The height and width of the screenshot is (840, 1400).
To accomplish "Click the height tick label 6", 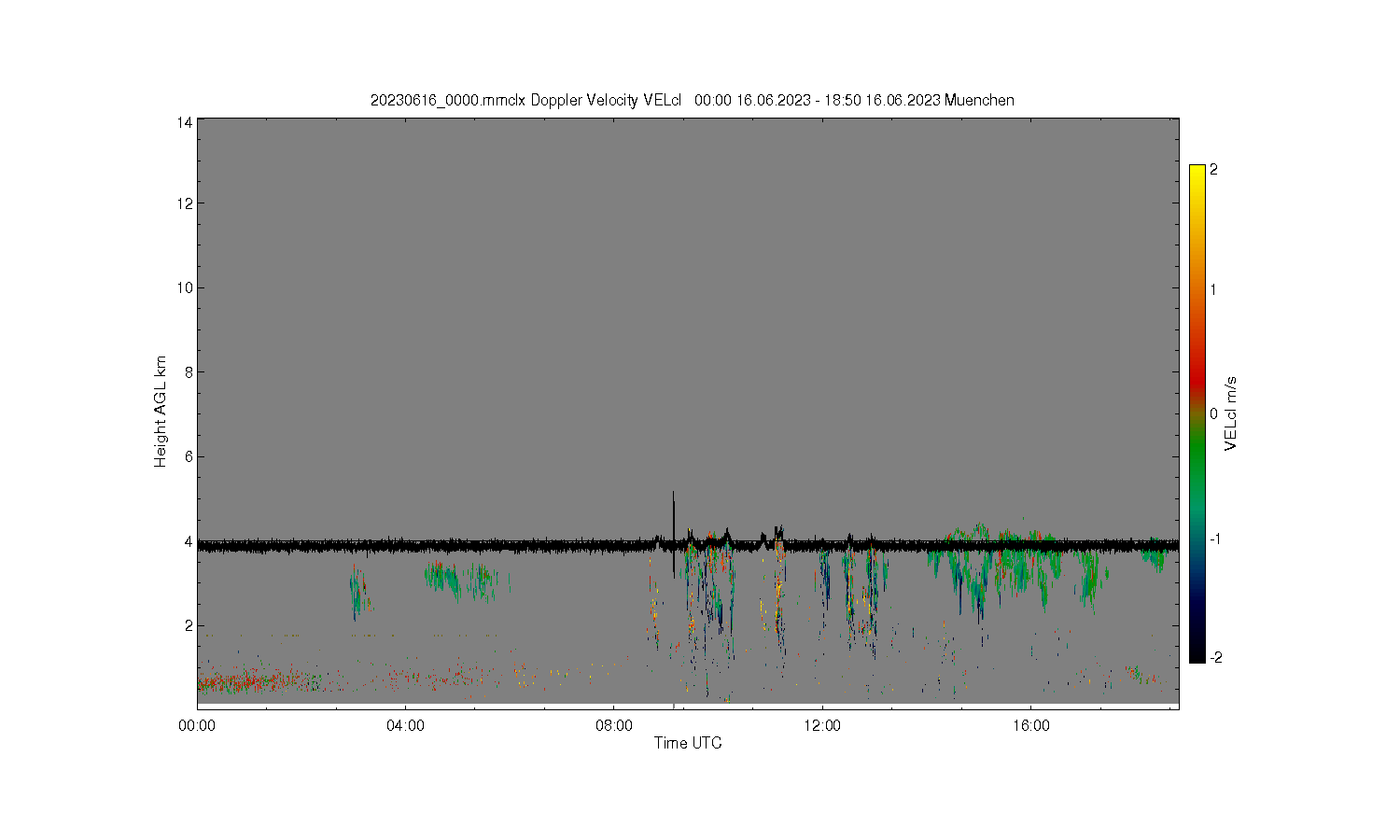I will coord(189,456).
